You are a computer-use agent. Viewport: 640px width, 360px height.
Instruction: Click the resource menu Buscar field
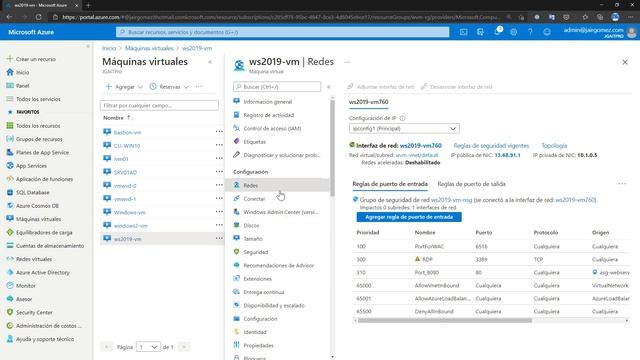click(x=277, y=87)
